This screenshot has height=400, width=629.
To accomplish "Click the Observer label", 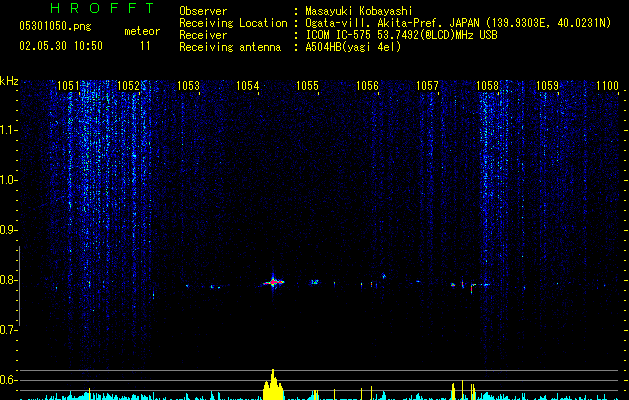I will point(203,11).
